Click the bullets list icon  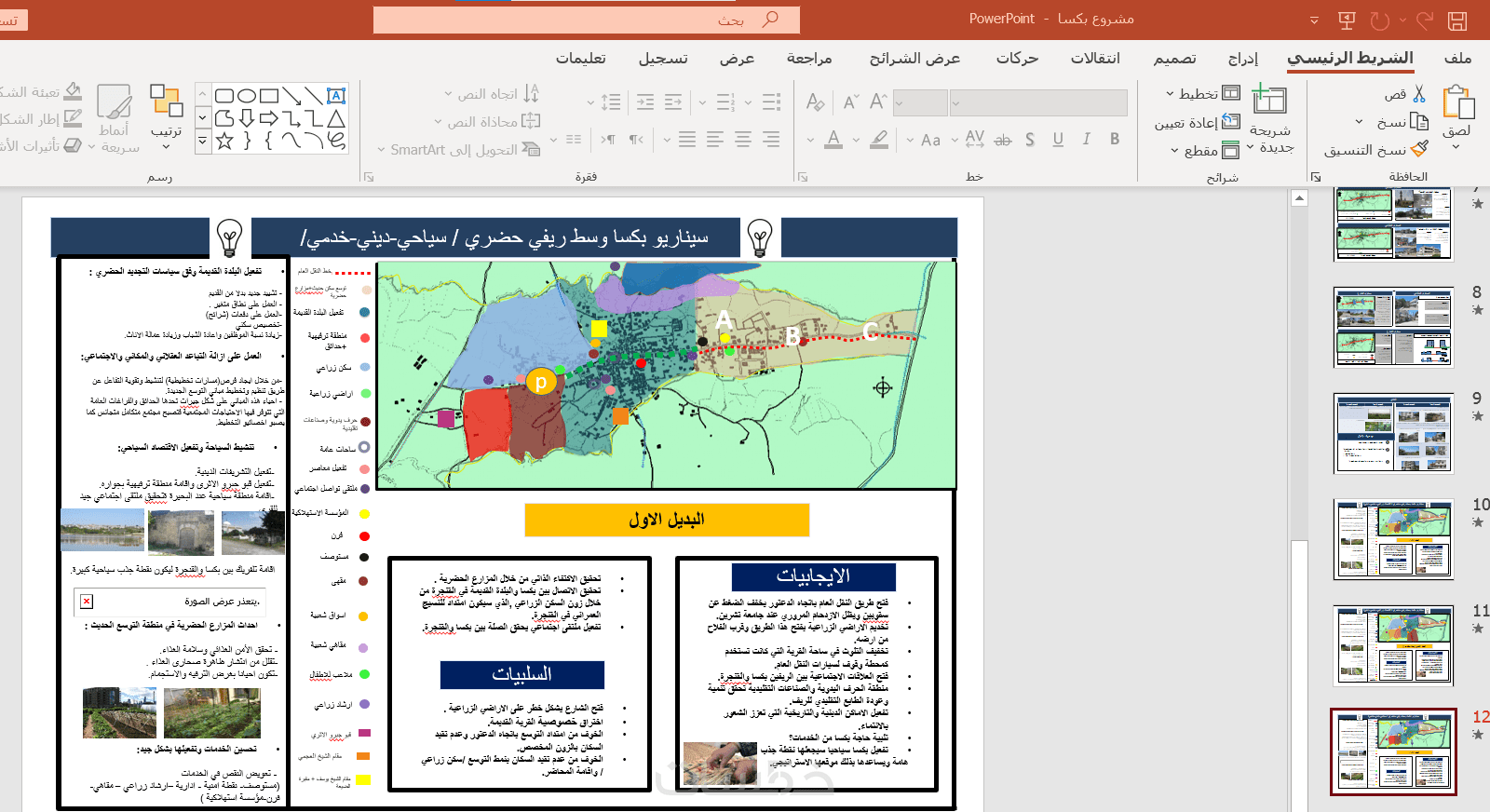tap(772, 101)
